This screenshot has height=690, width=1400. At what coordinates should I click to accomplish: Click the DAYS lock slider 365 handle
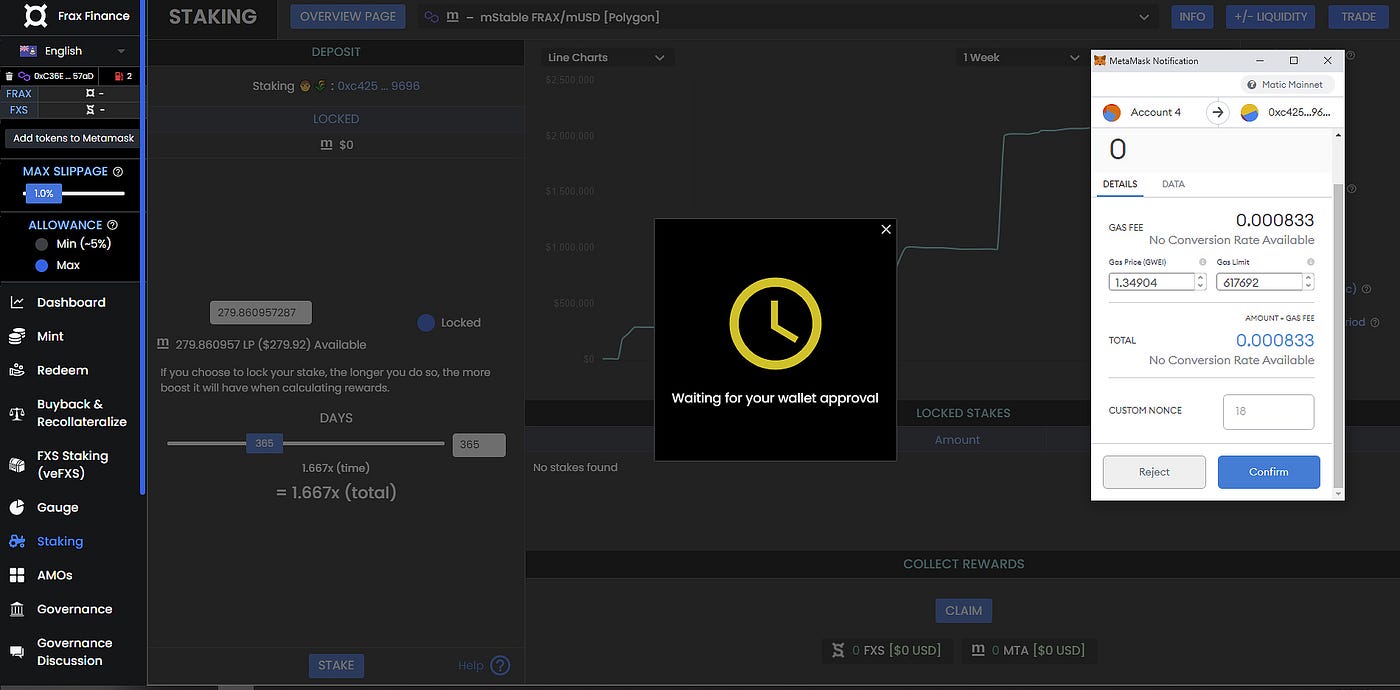[265, 444]
